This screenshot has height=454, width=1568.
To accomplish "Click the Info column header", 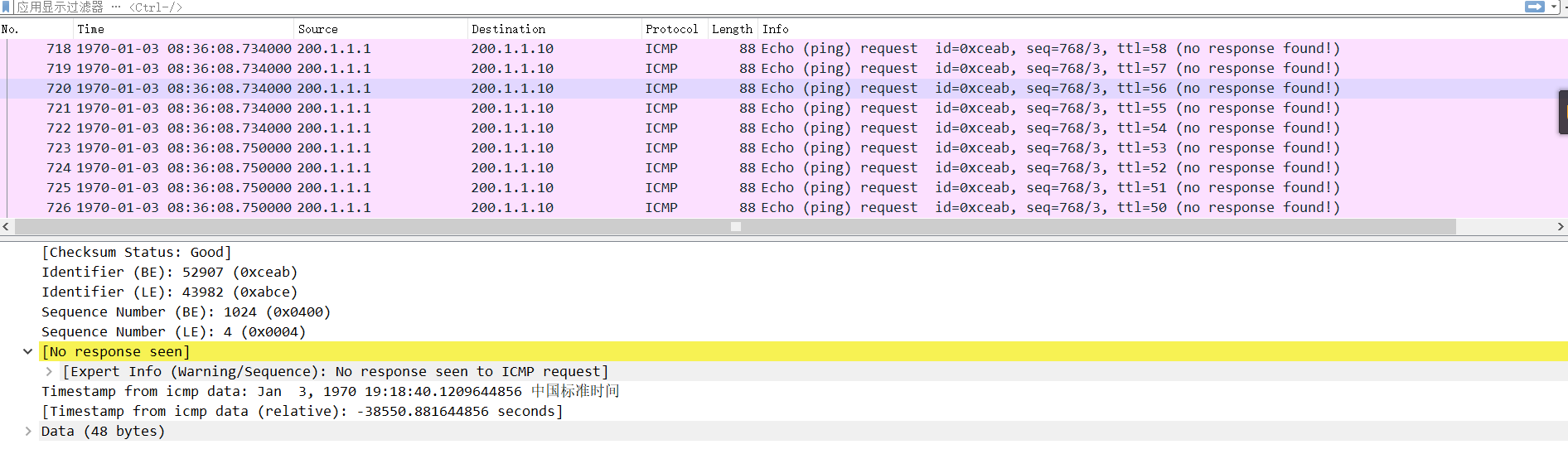I will pyautogui.click(x=776, y=29).
